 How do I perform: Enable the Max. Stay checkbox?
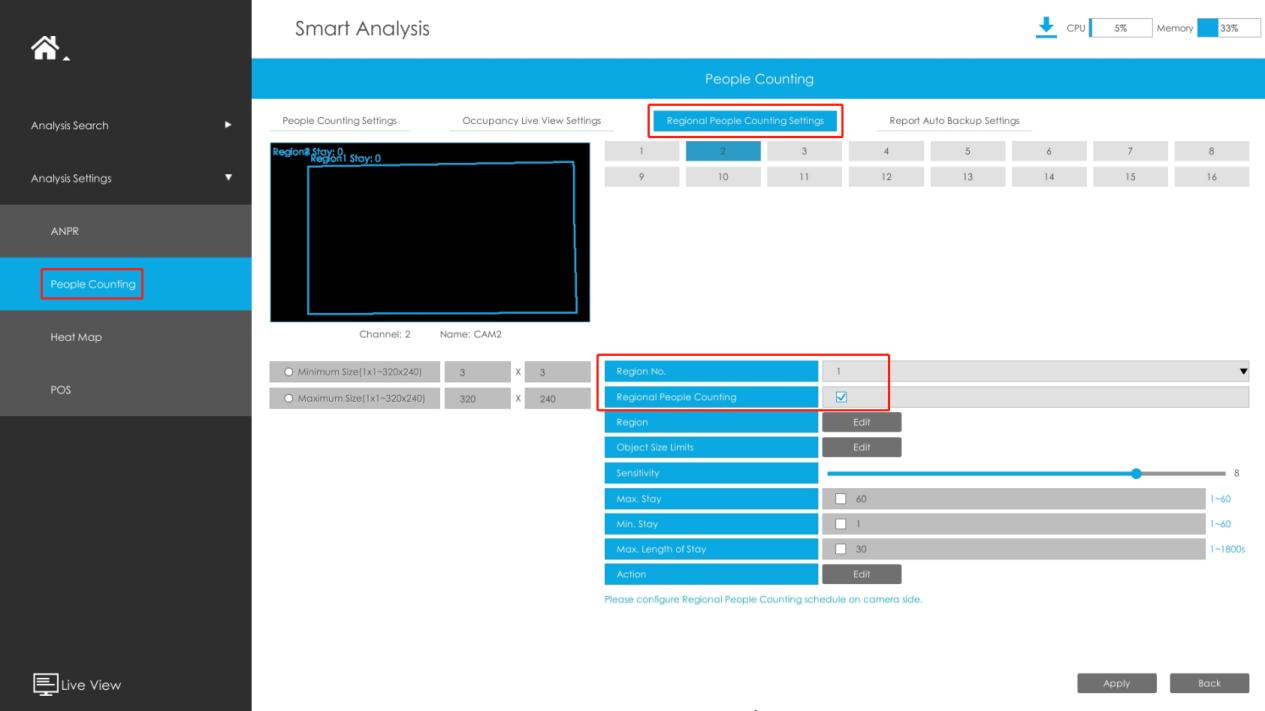coord(840,499)
